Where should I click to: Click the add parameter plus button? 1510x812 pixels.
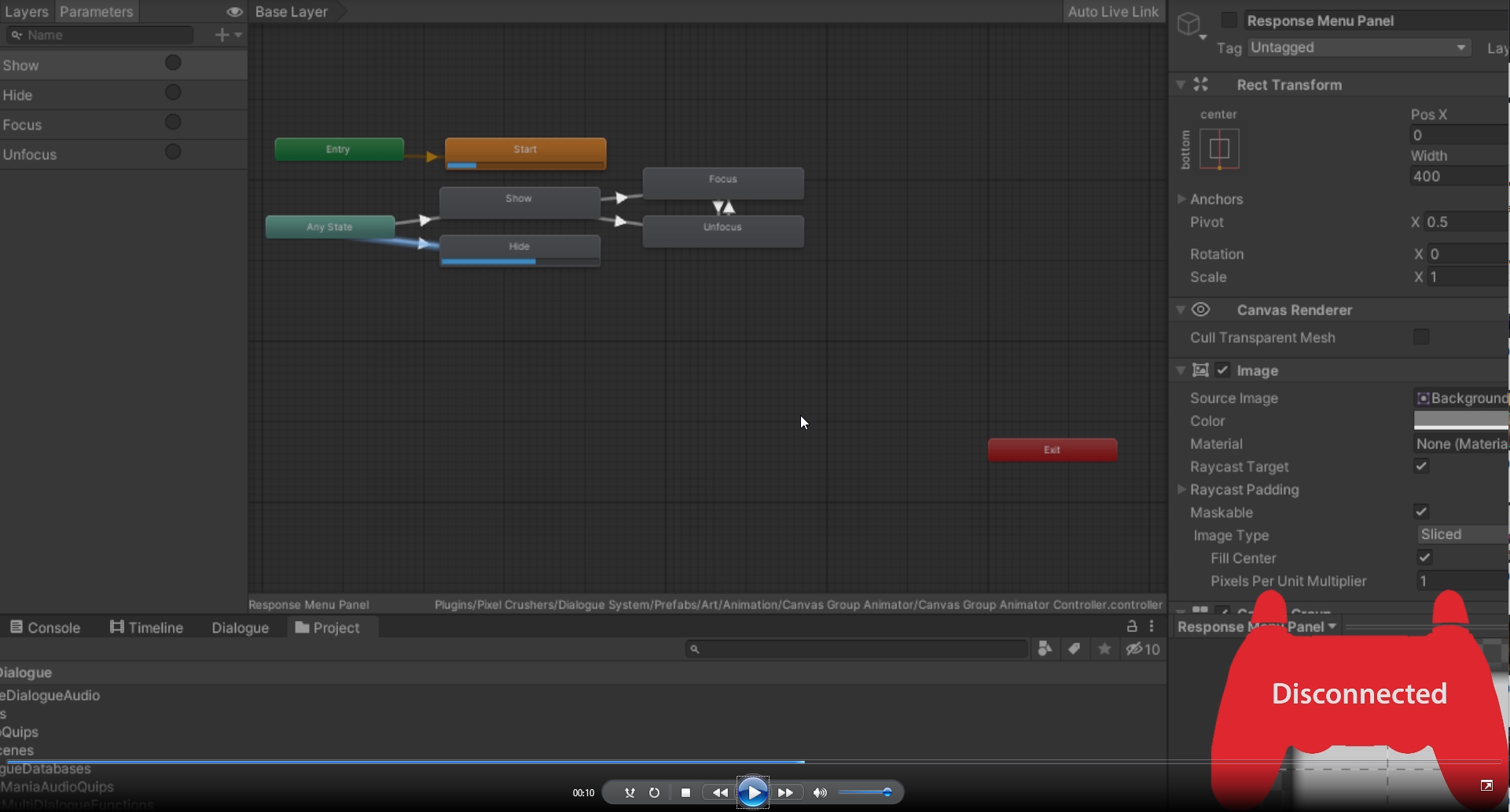(x=222, y=35)
